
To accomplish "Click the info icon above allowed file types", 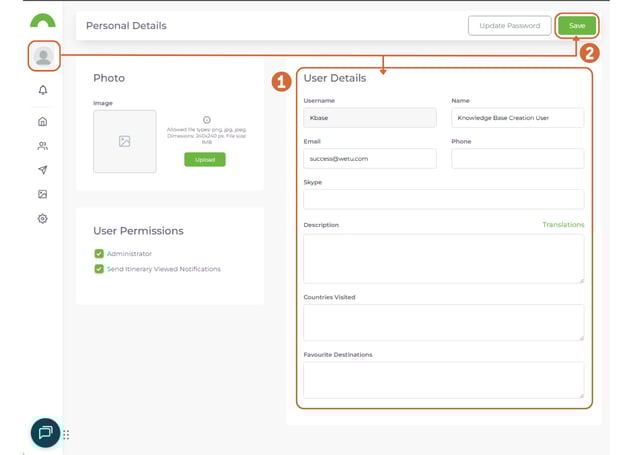I will coord(207,120).
